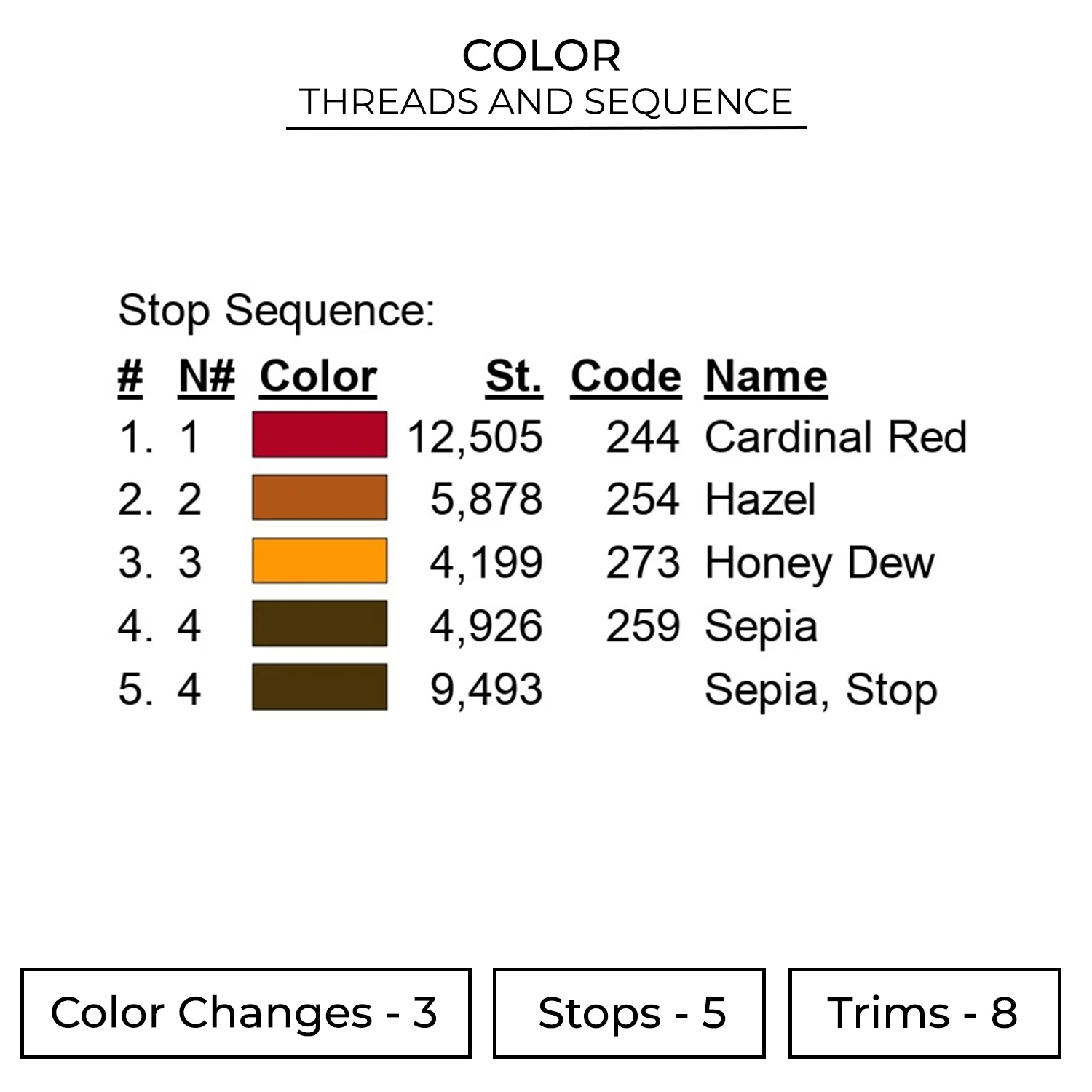Screen dimensions: 1092x1092
Task: Pick the Honey Dew orange swatch
Action: pos(320,561)
